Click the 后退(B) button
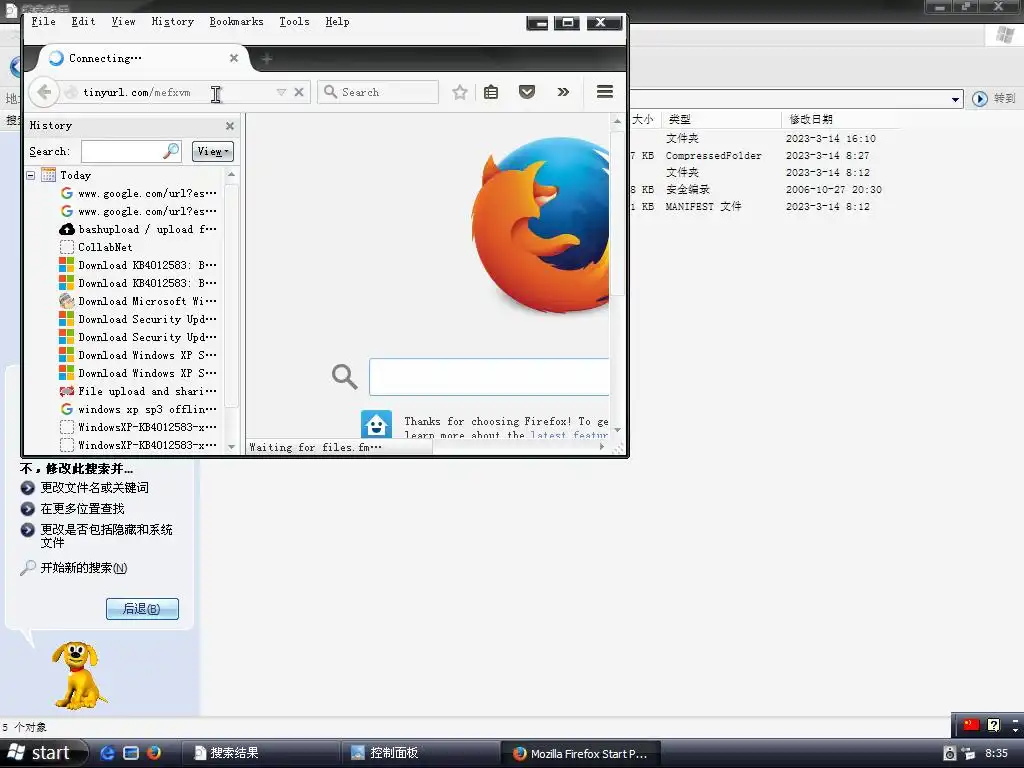This screenshot has width=1024, height=768. [x=142, y=609]
